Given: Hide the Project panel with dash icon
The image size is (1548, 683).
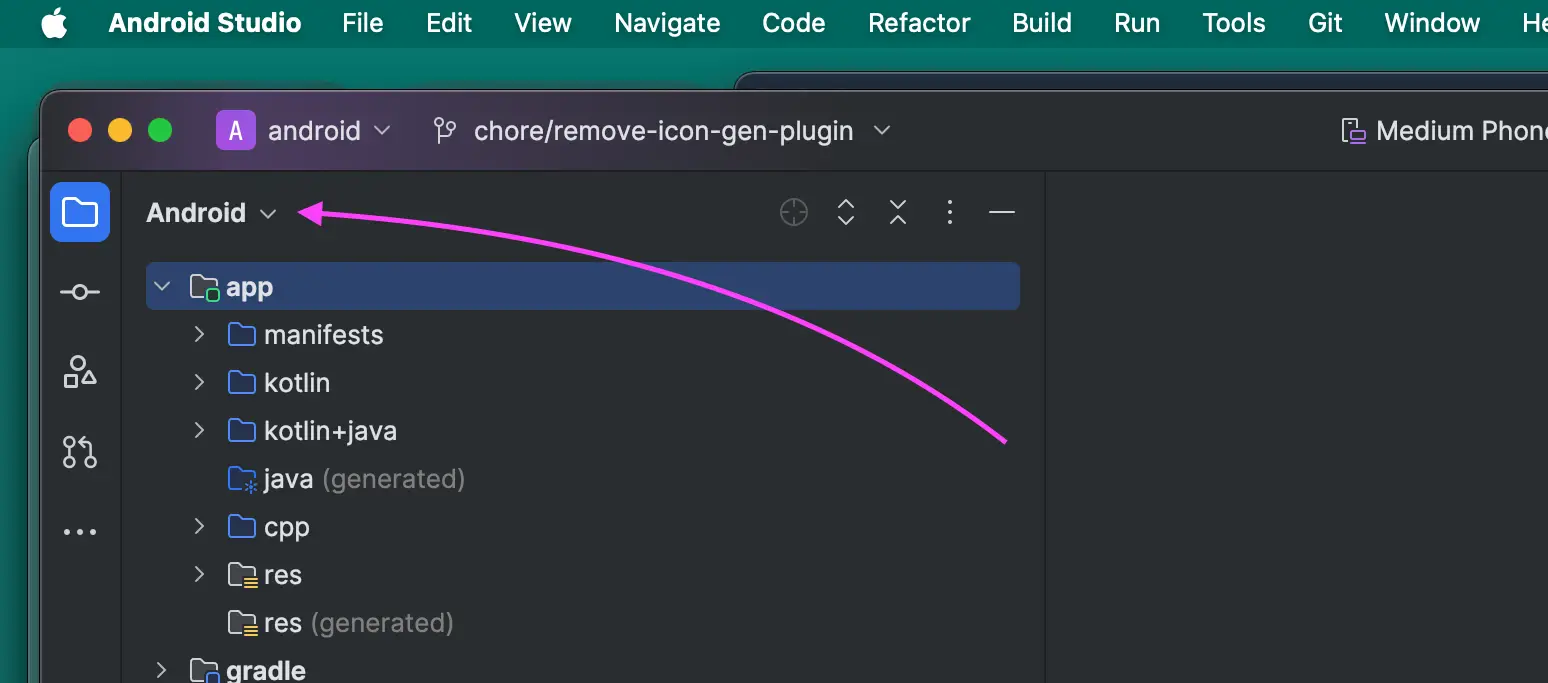Looking at the screenshot, I should point(1002,212).
